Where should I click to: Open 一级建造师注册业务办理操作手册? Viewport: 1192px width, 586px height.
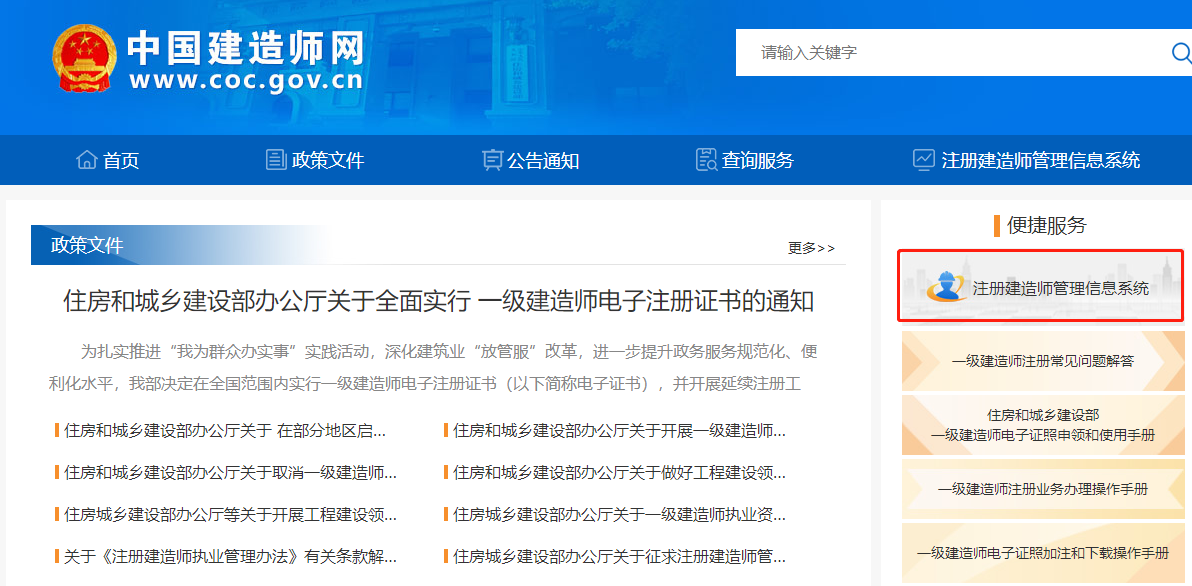pos(1043,489)
